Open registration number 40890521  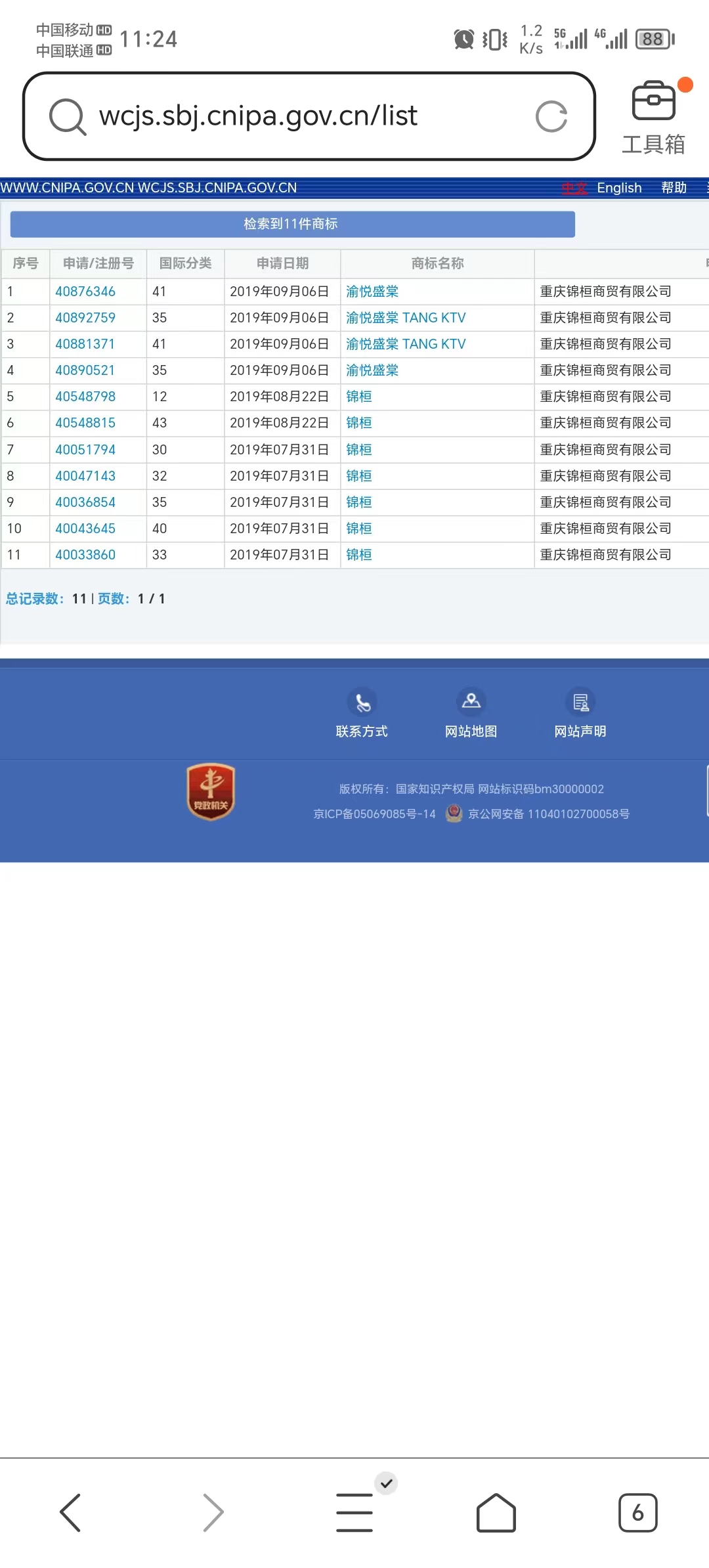(85, 370)
